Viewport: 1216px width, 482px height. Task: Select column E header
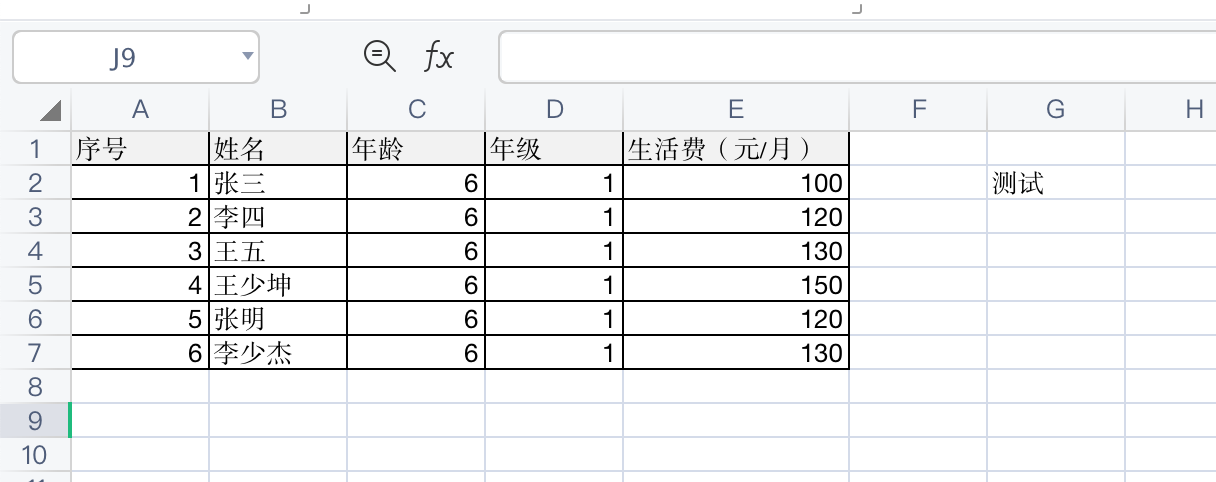[736, 110]
